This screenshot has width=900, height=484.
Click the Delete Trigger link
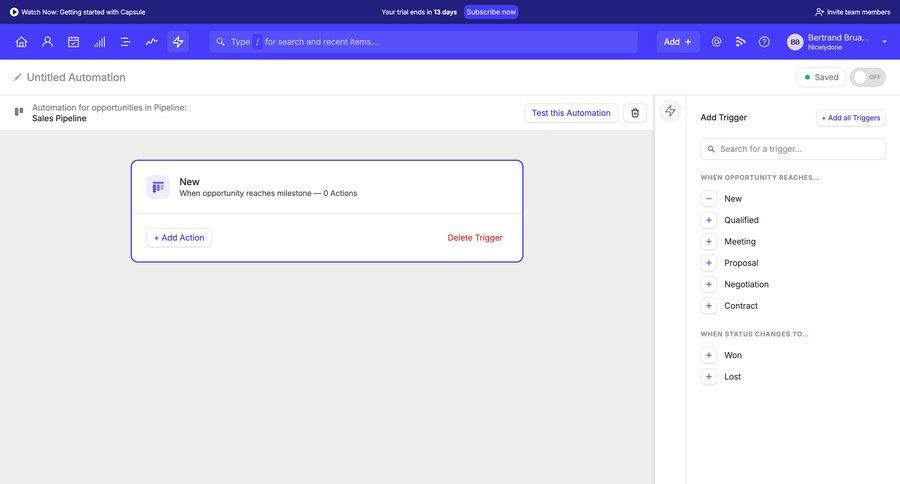coord(475,238)
